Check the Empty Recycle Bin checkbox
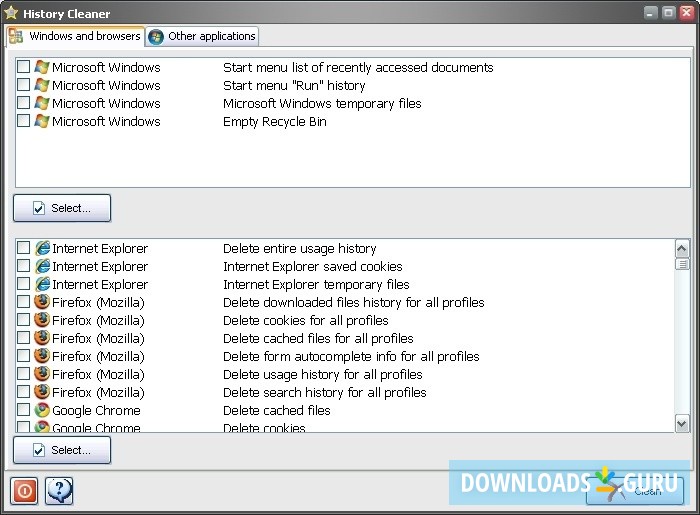700x515 pixels. point(23,121)
